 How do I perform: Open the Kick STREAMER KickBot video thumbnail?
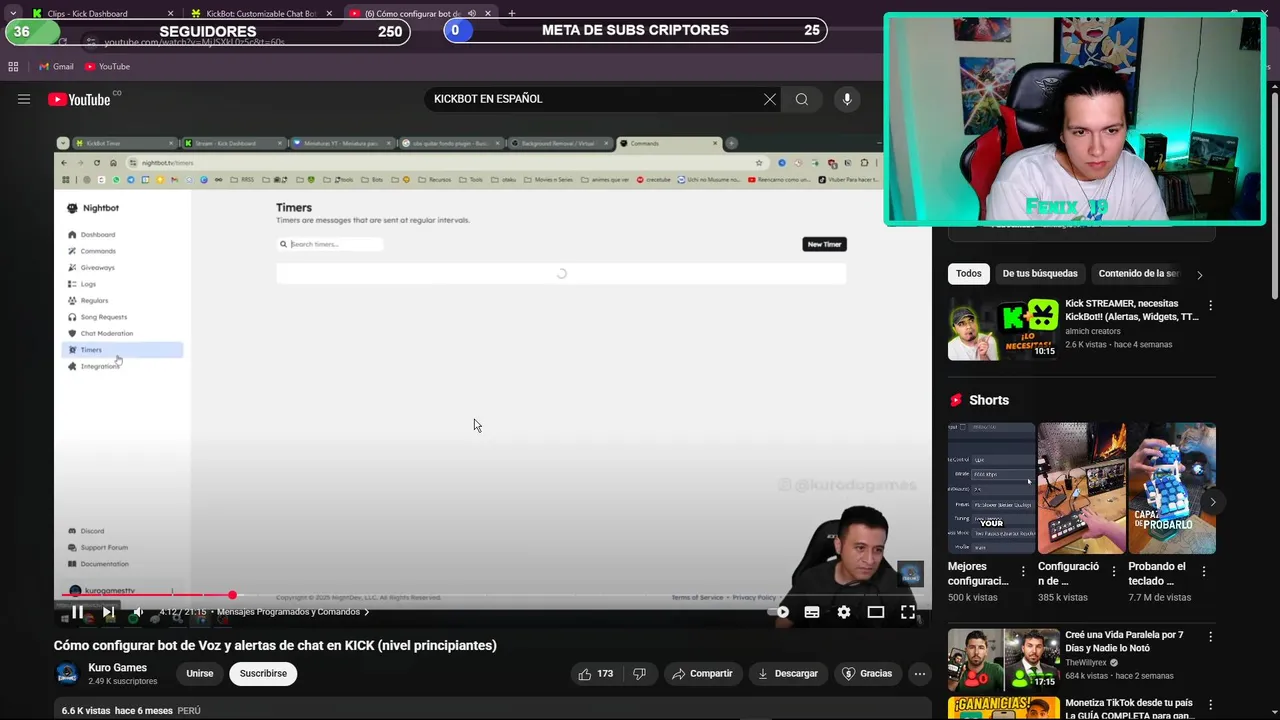coord(1003,329)
